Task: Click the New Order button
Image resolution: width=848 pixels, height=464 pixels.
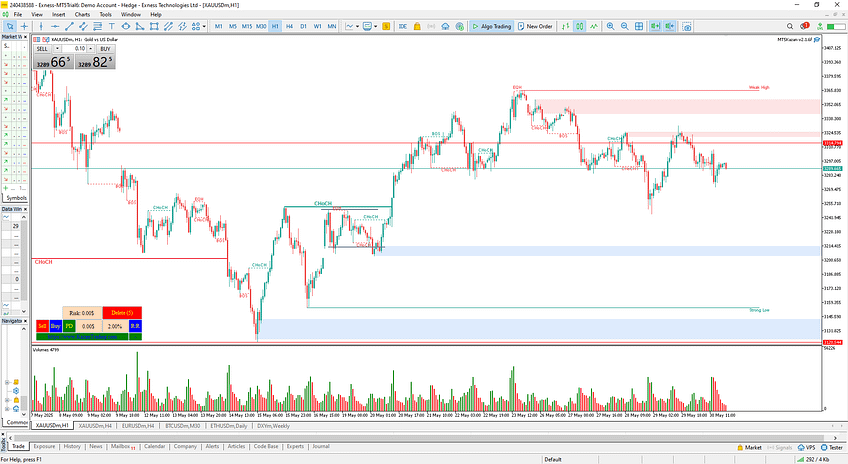Action: [536, 26]
